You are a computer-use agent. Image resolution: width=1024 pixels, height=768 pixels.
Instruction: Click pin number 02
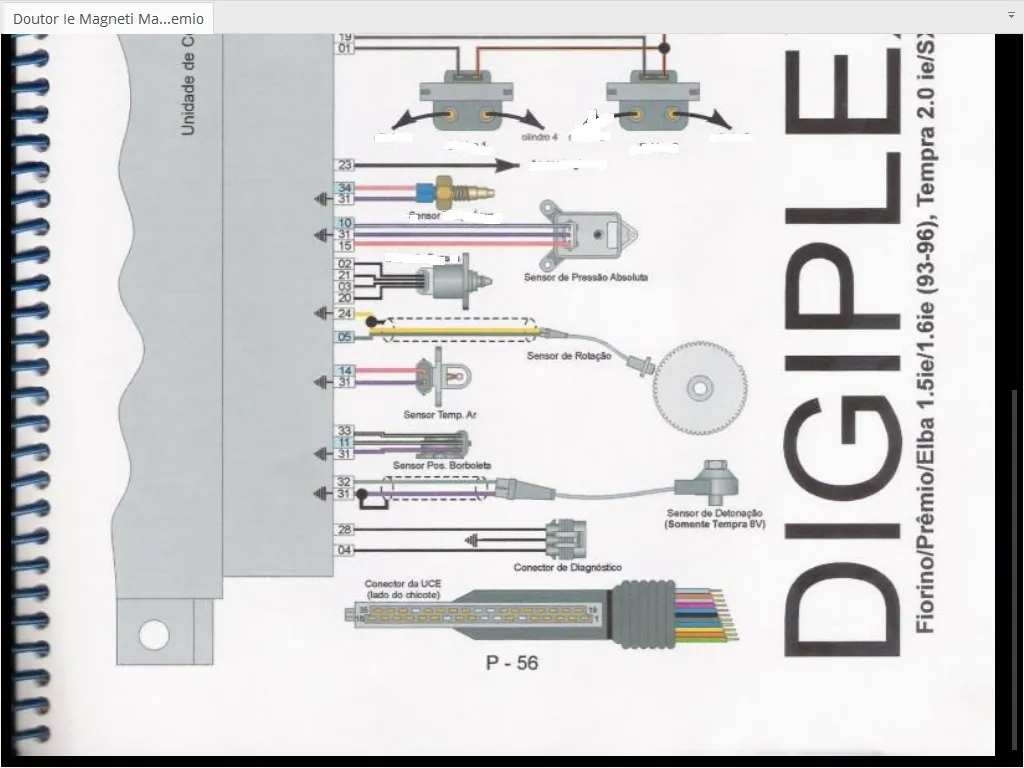click(x=345, y=264)
